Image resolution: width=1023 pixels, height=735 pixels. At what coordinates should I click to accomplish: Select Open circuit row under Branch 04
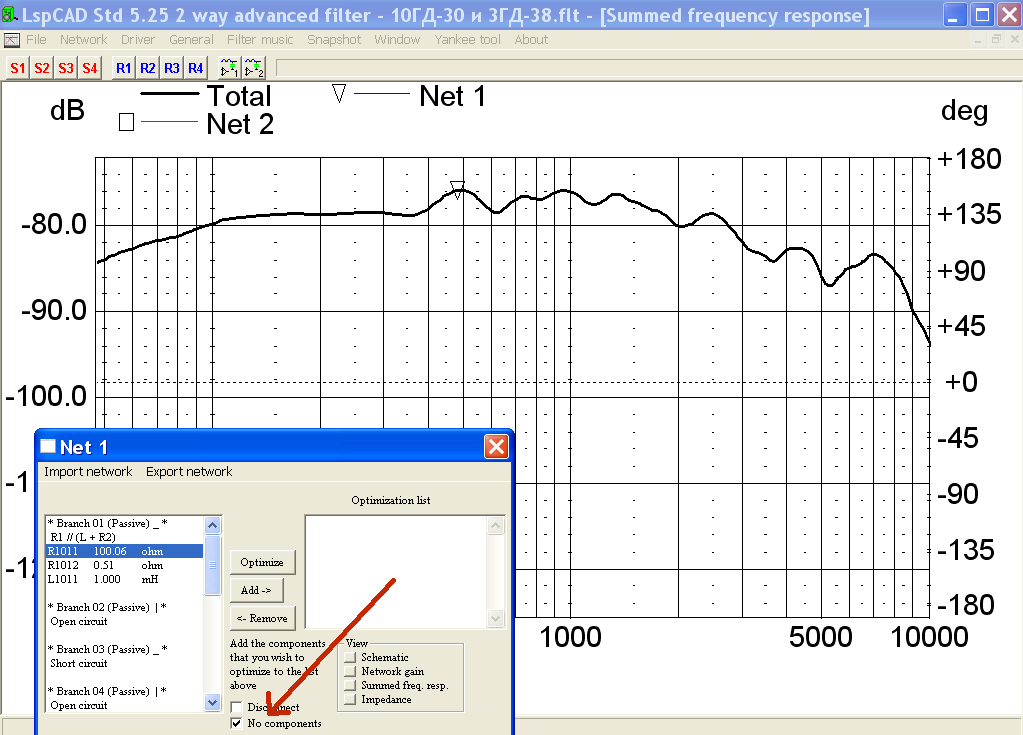click(125, 705)
